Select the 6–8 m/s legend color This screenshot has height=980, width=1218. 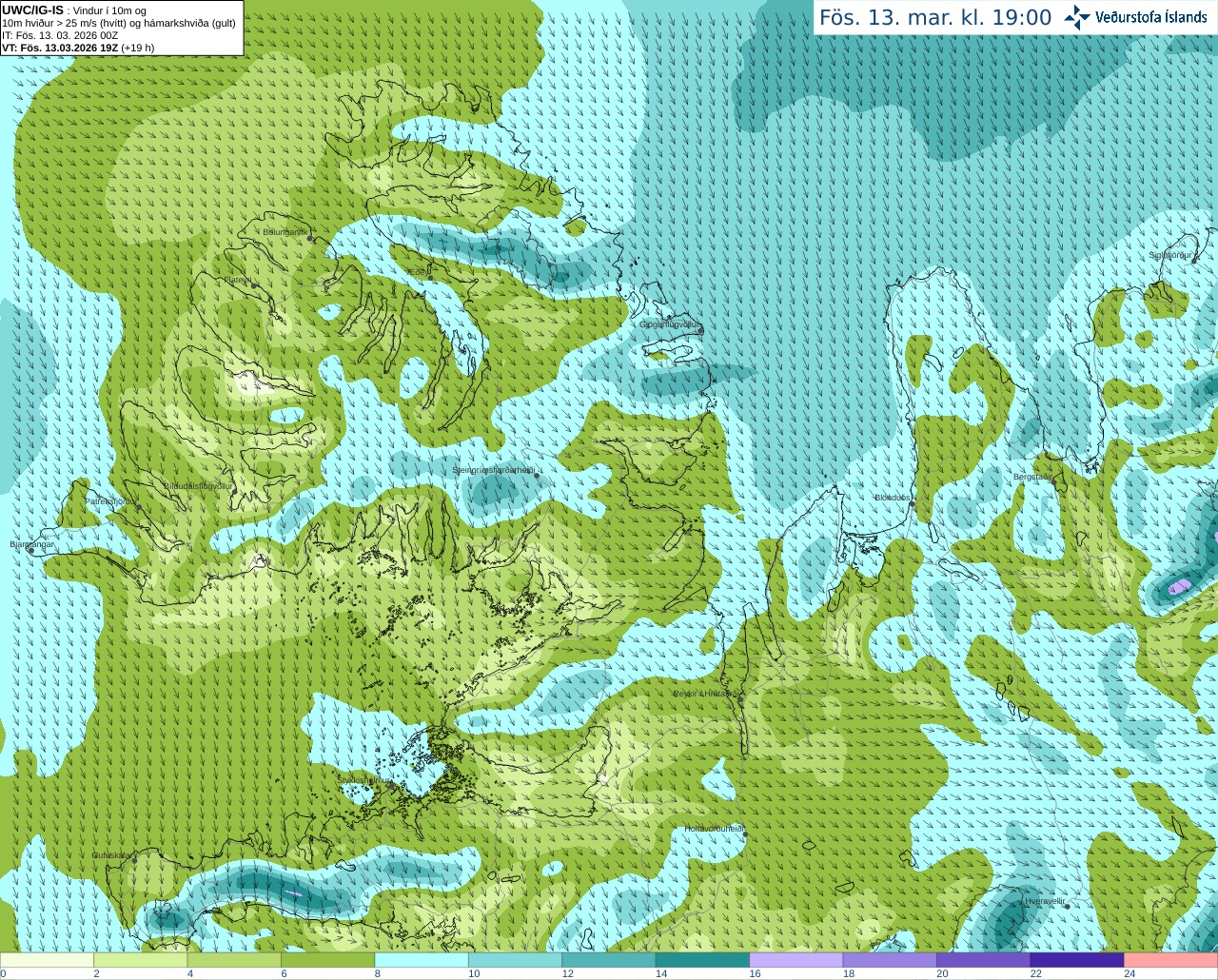coord(328,960)
